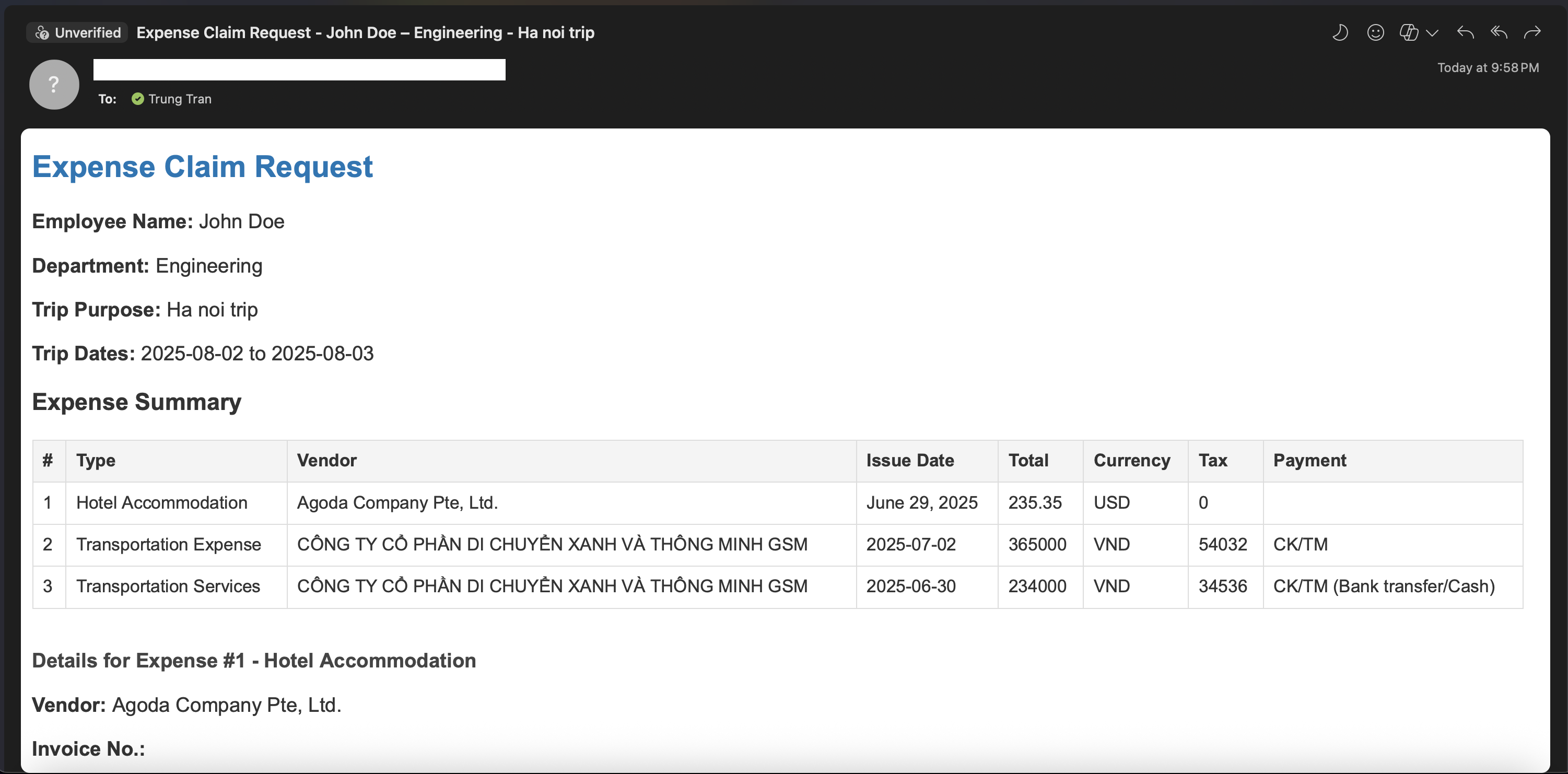1568x774 pixels.
Task: Click the email subject title text
Action: (365, 32)
